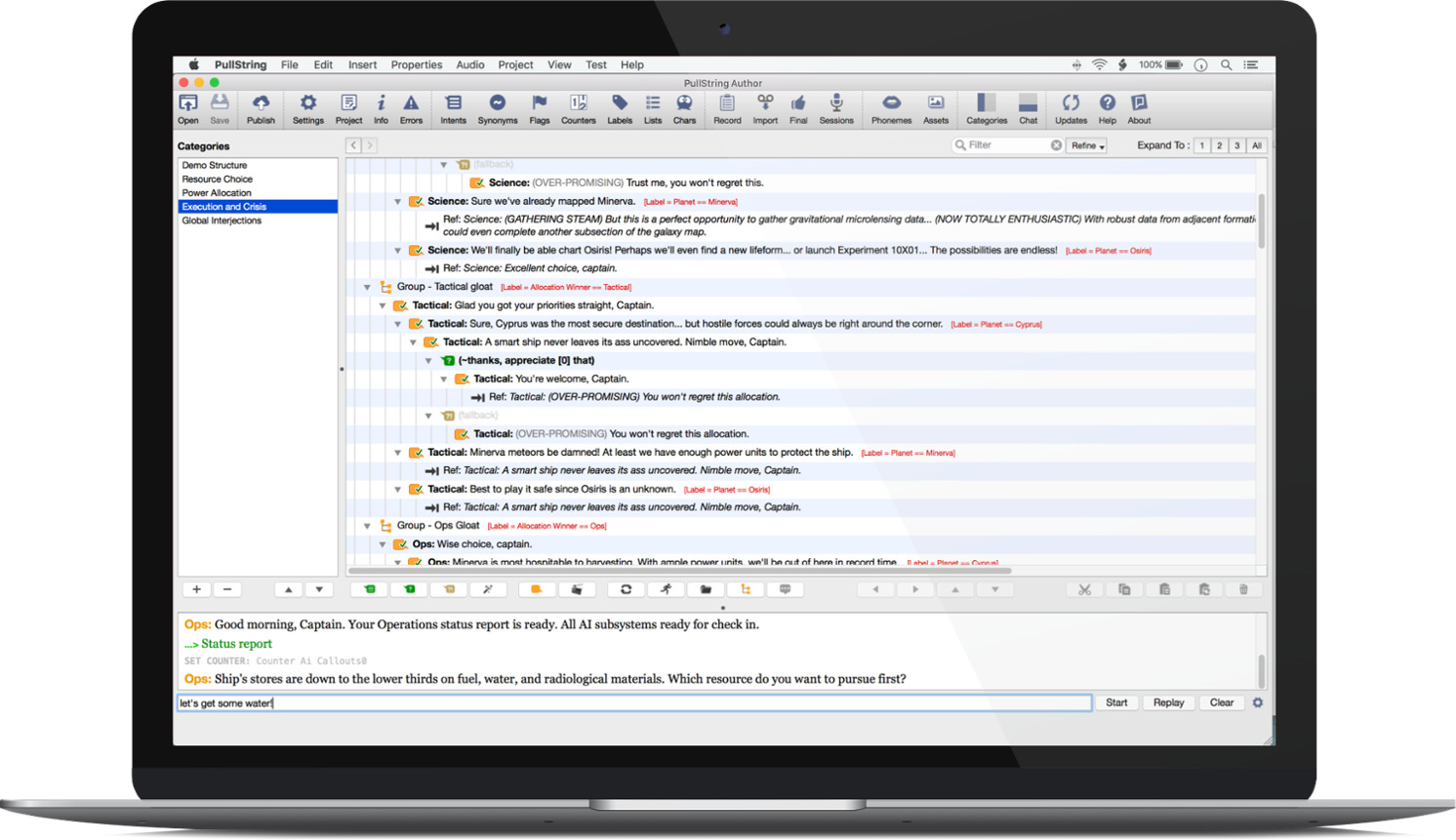Click the Clear button

tap(1222, 702)
